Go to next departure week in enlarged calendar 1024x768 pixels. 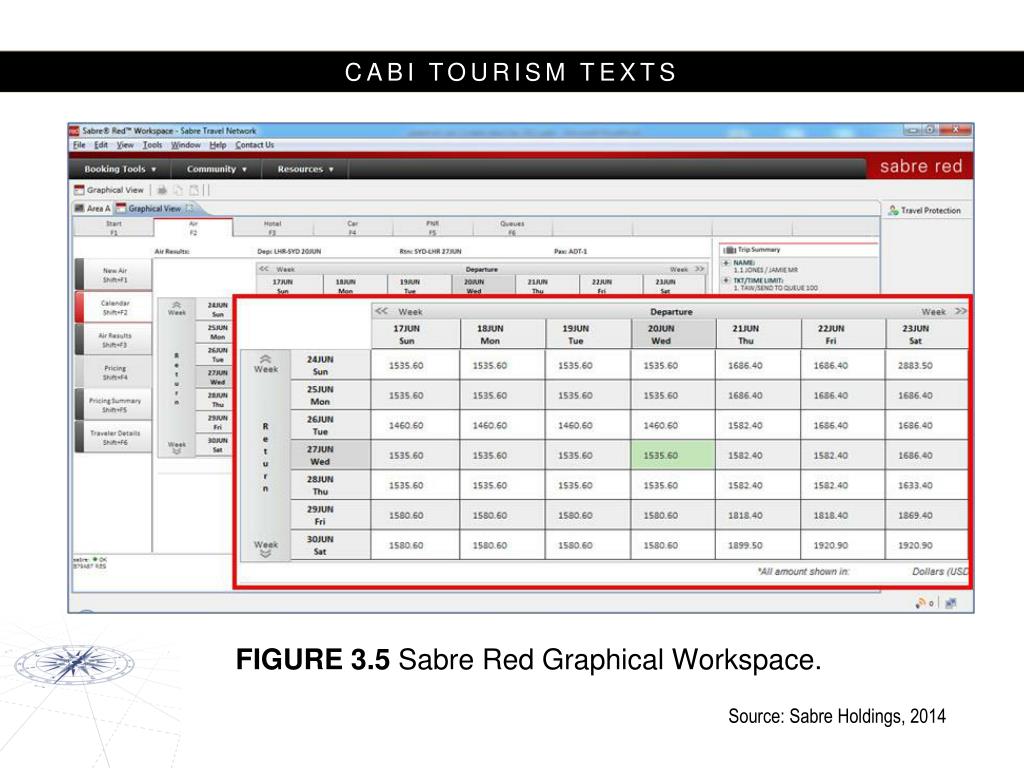click(x=960, y=312)
